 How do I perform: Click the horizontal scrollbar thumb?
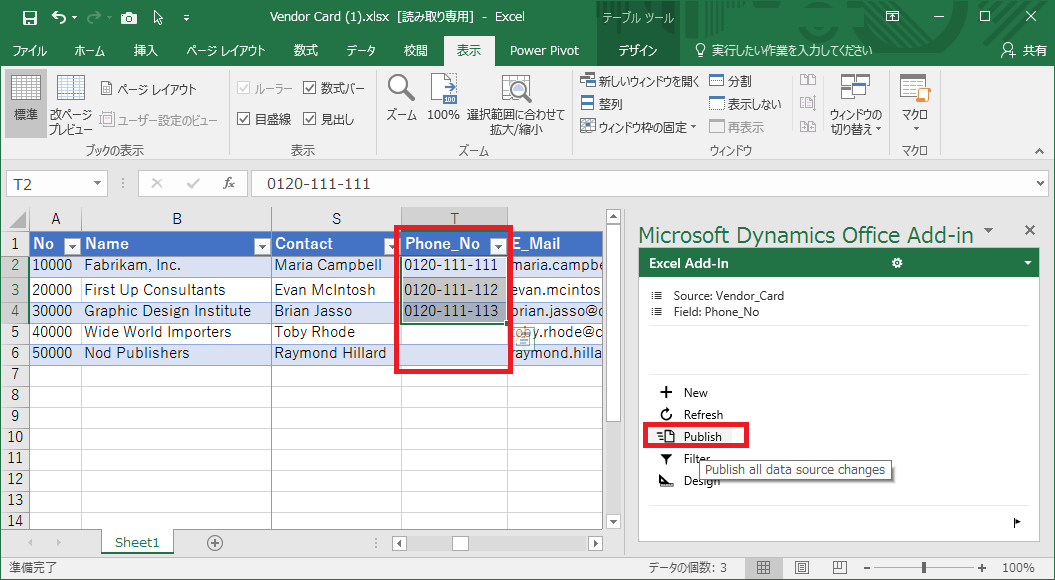coord(460,543)
